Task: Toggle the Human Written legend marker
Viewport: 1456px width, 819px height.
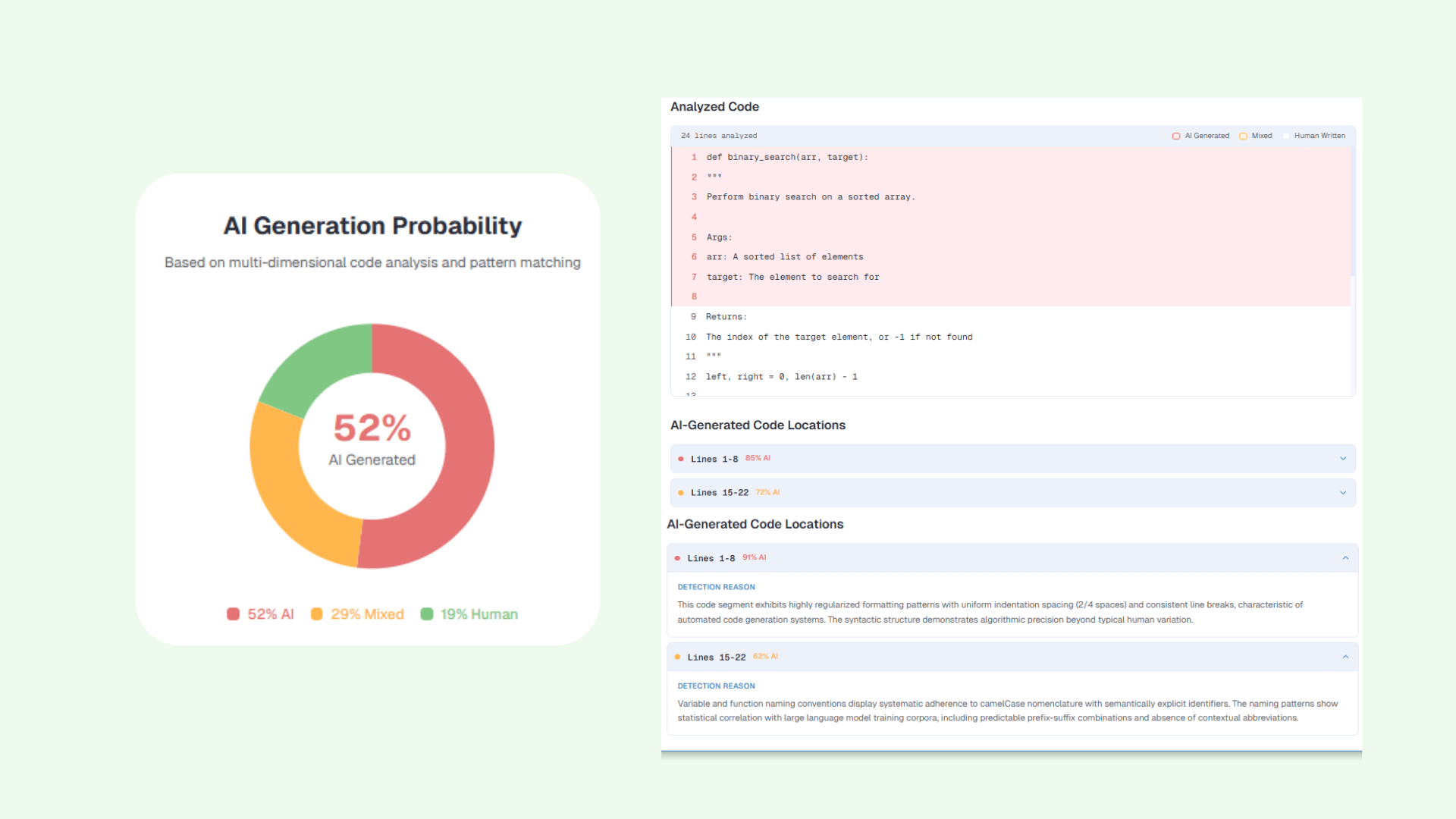Action: tap(1286, 136)
